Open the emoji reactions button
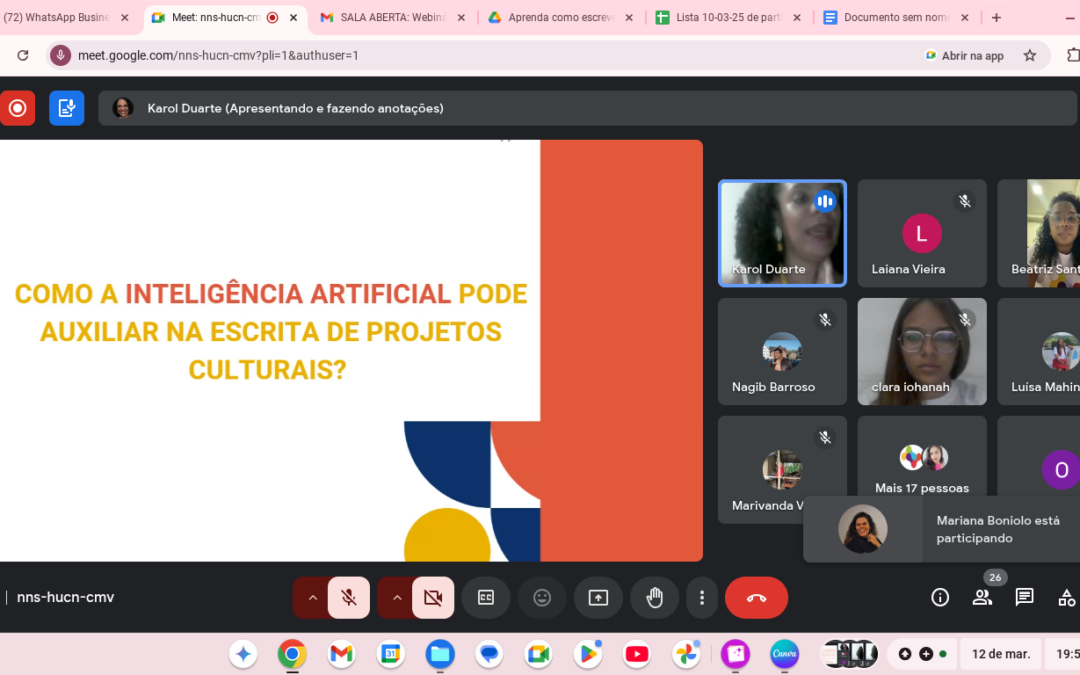The image size is (1080, 675). pos(542,598)
